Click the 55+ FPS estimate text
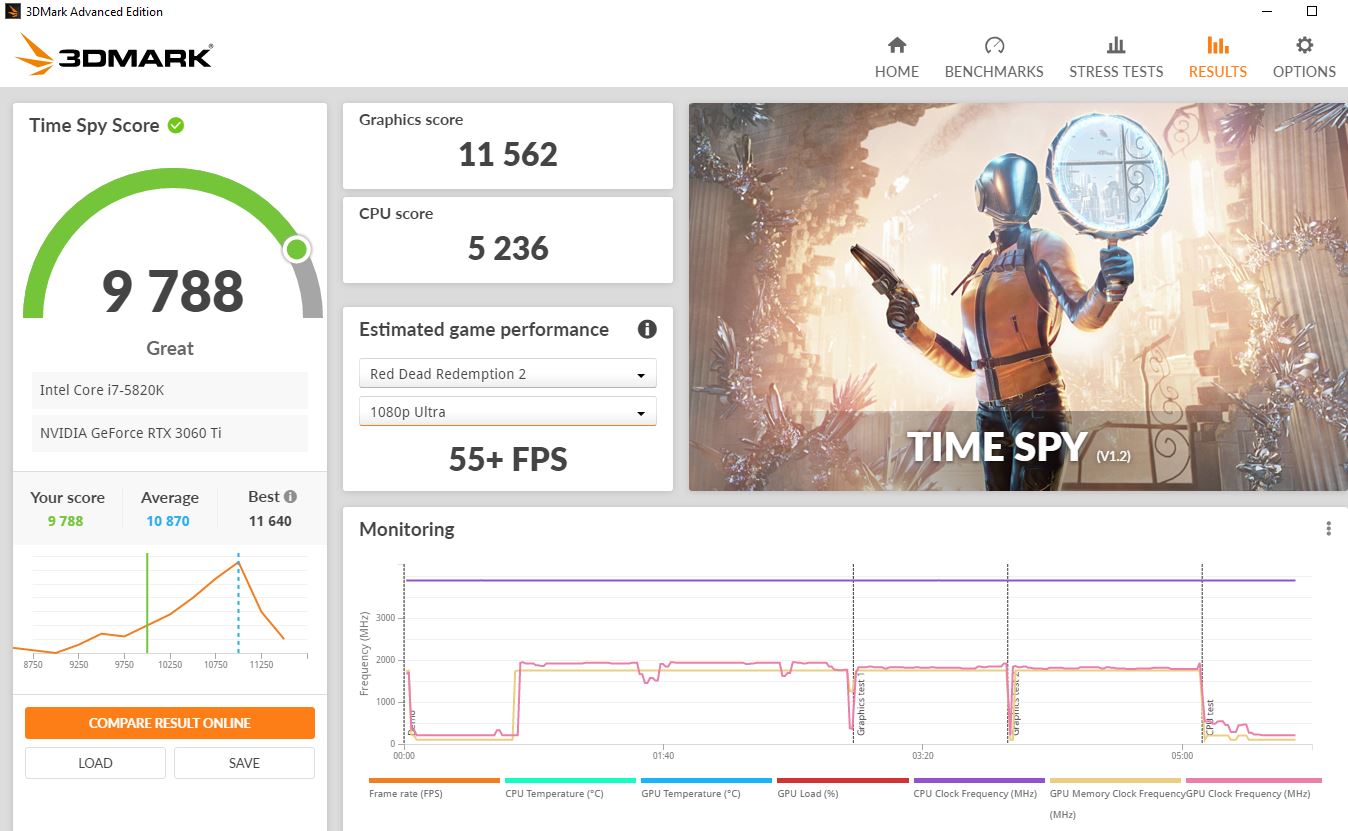 [x=508, y=459]
